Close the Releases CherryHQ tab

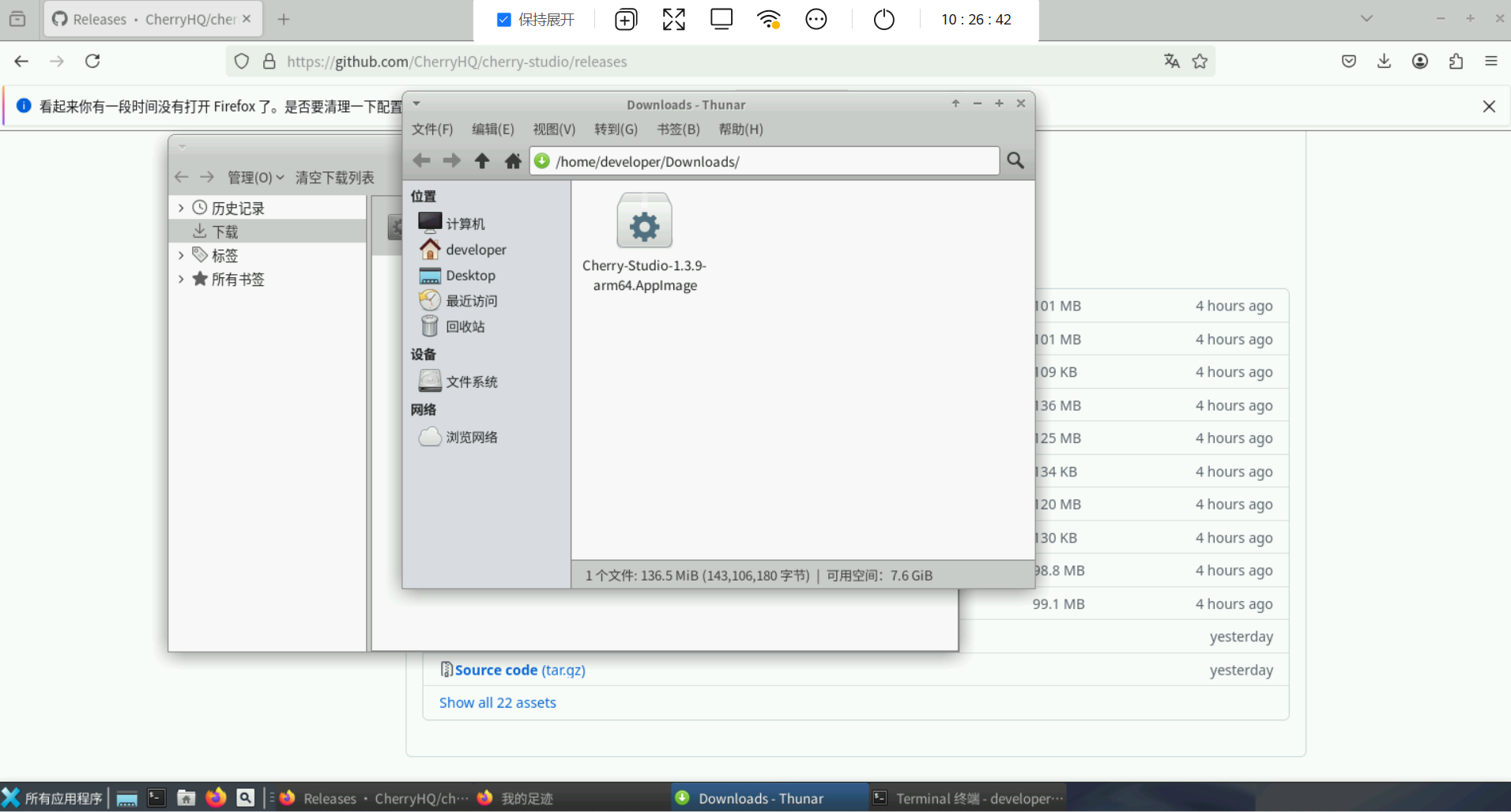coord(247,19)
